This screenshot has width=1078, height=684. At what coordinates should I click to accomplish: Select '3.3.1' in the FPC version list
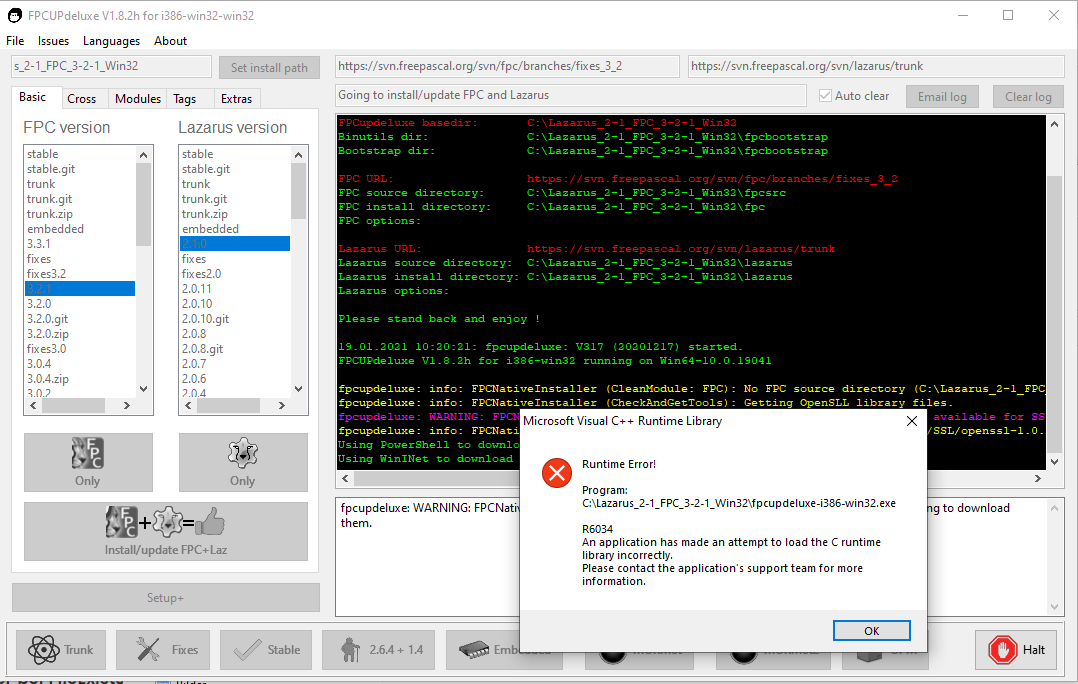(38, 243)
